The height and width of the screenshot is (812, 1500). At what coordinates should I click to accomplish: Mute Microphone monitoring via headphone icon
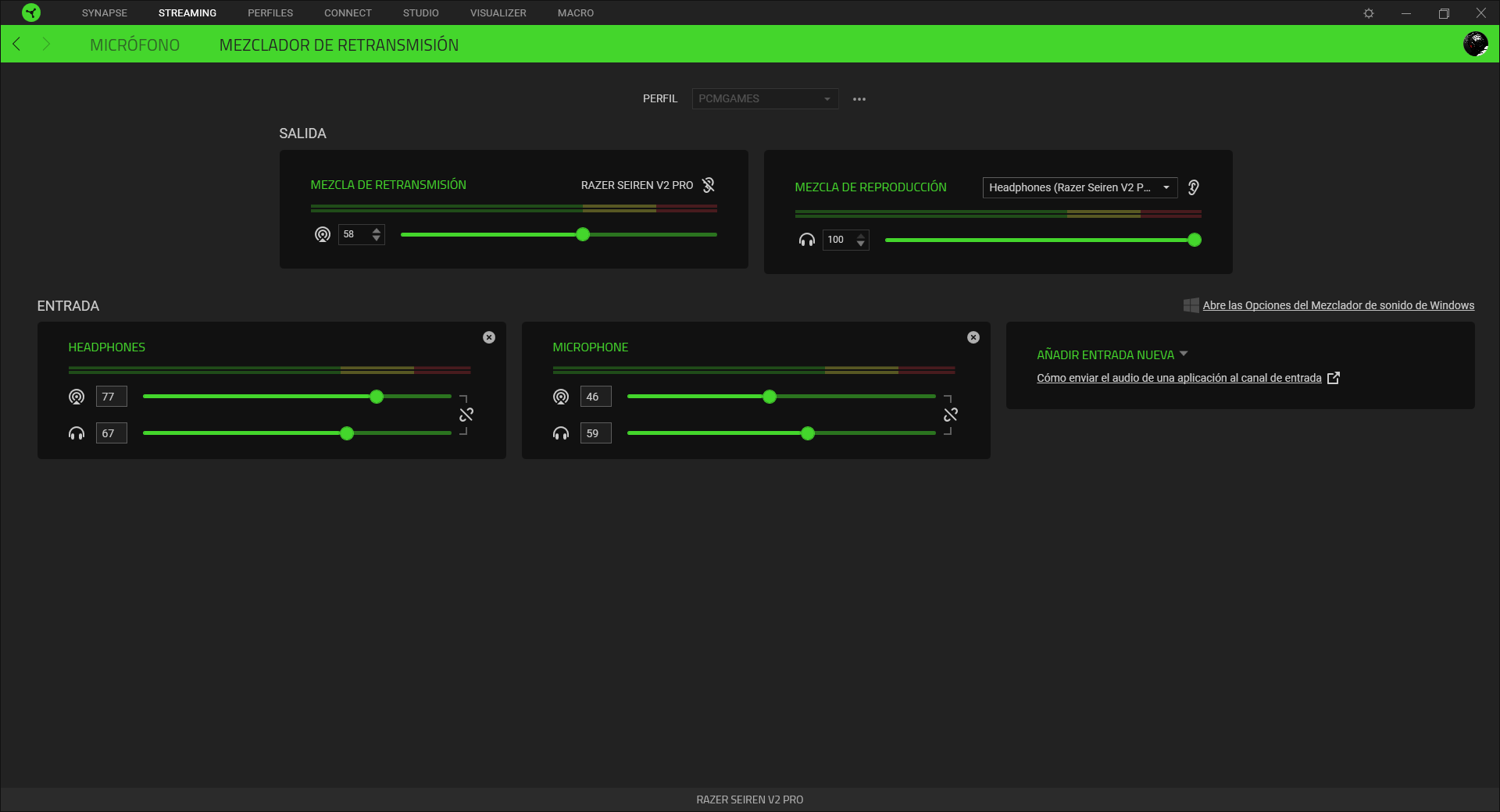point(561,433)
